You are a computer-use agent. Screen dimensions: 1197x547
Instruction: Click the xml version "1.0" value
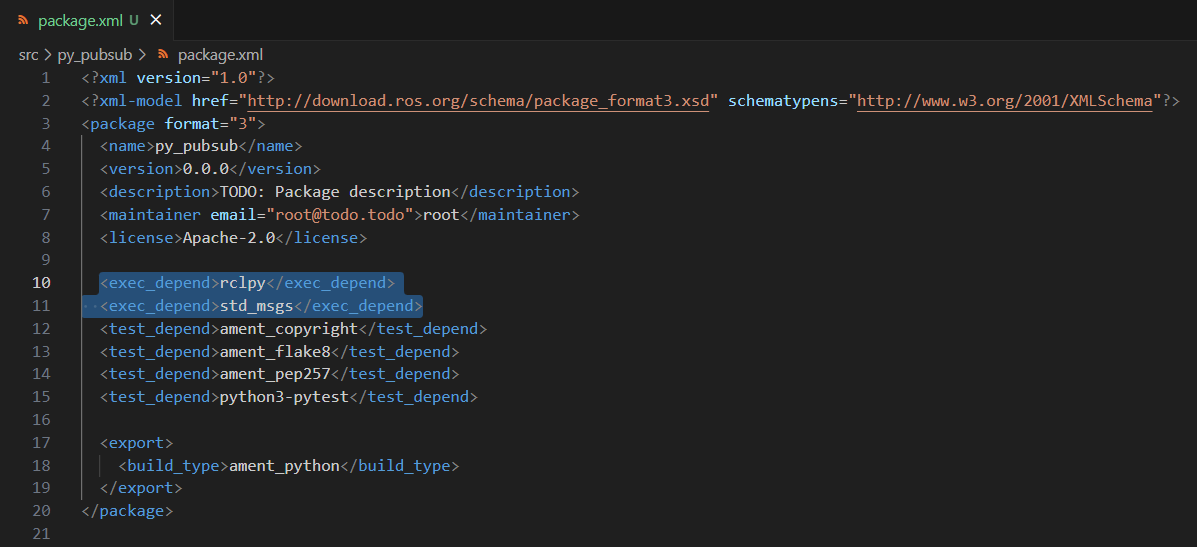(233, 78)
